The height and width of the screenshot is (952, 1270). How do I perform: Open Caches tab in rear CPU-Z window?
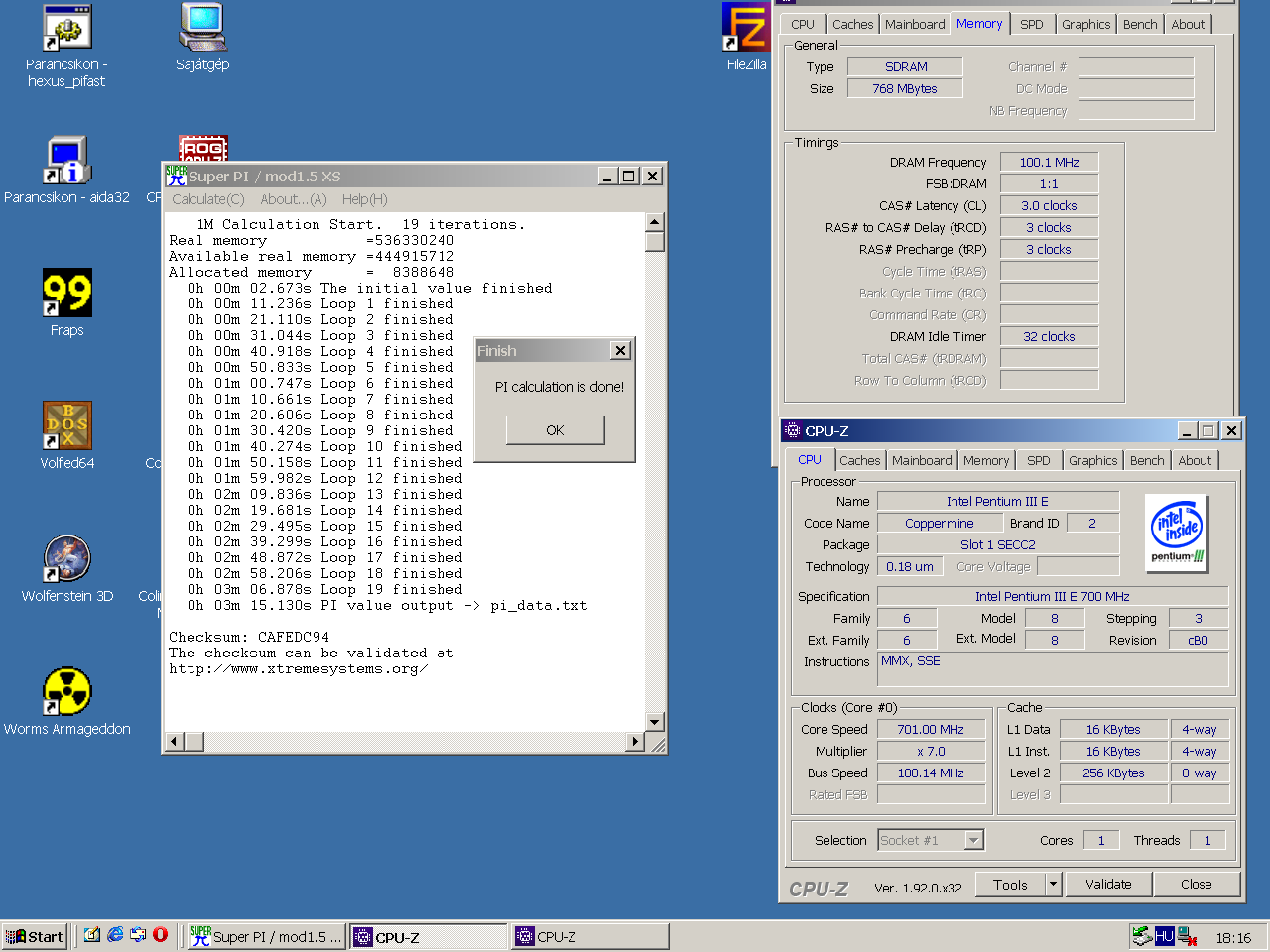[x=853, y=24]
